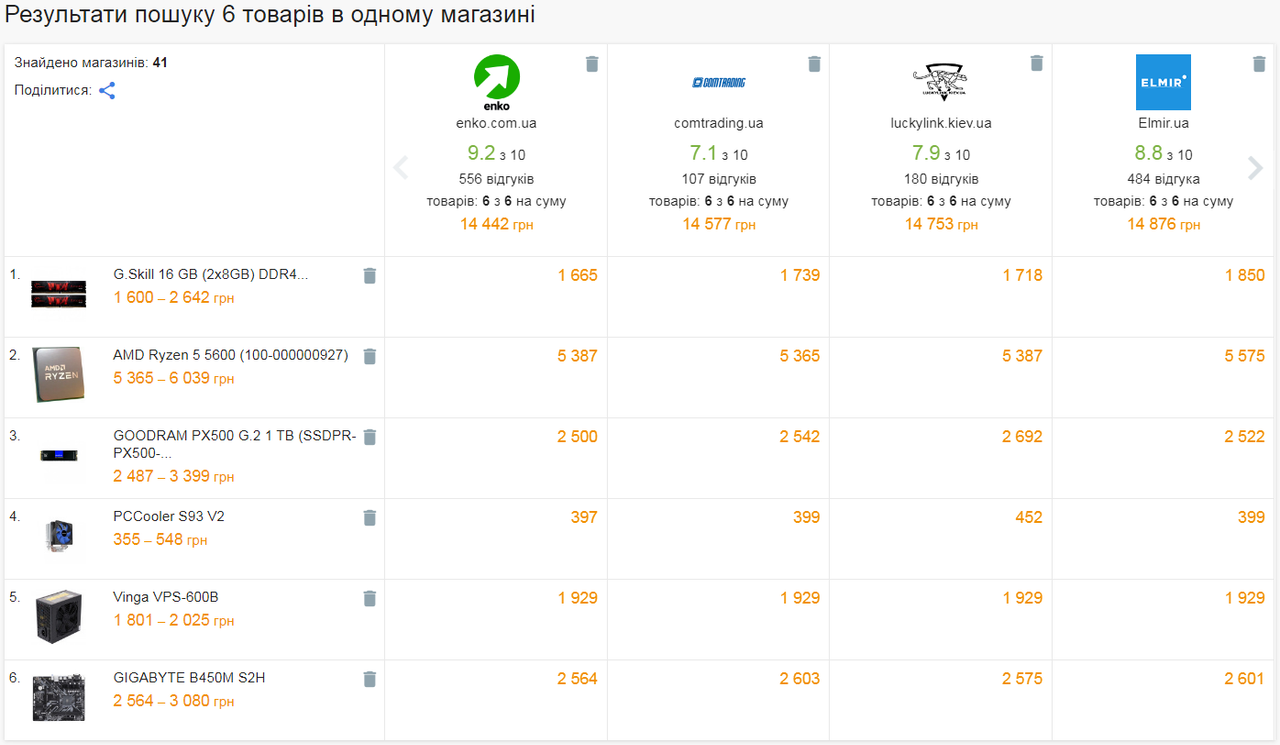Remove GOODRAM PX500 G.2 1 TB via trash icon
This screenshot has width=1280, height=745.
(x=369, y=437)
